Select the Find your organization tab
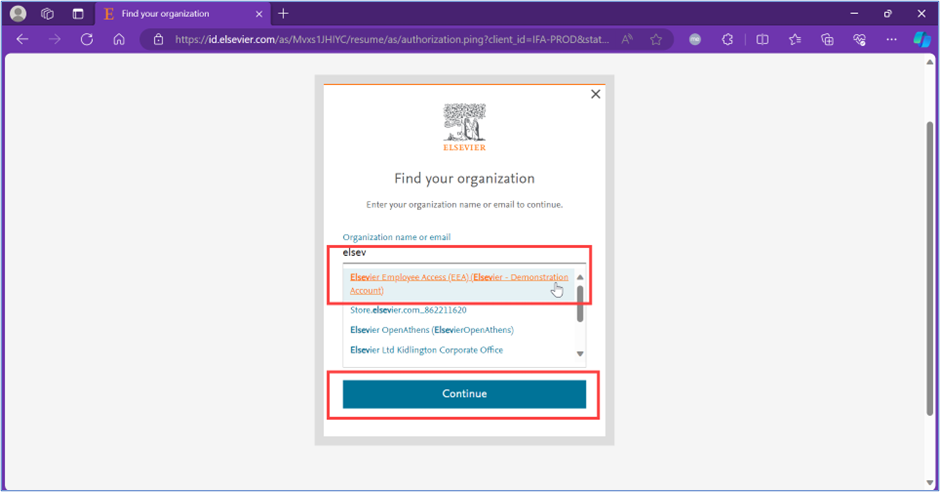The image size is (940, 492). click(183, 13)
